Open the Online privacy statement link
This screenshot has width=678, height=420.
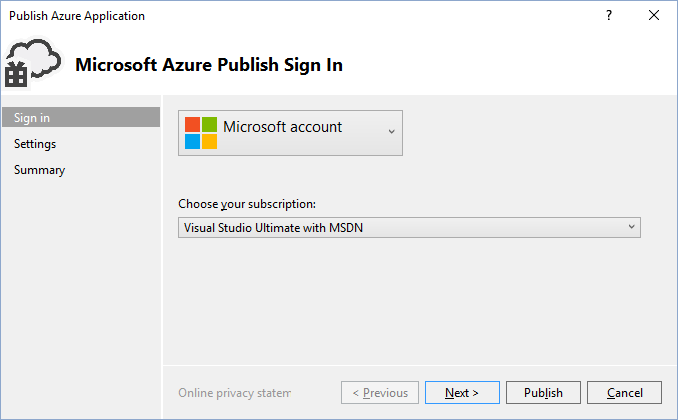(234, 393)
